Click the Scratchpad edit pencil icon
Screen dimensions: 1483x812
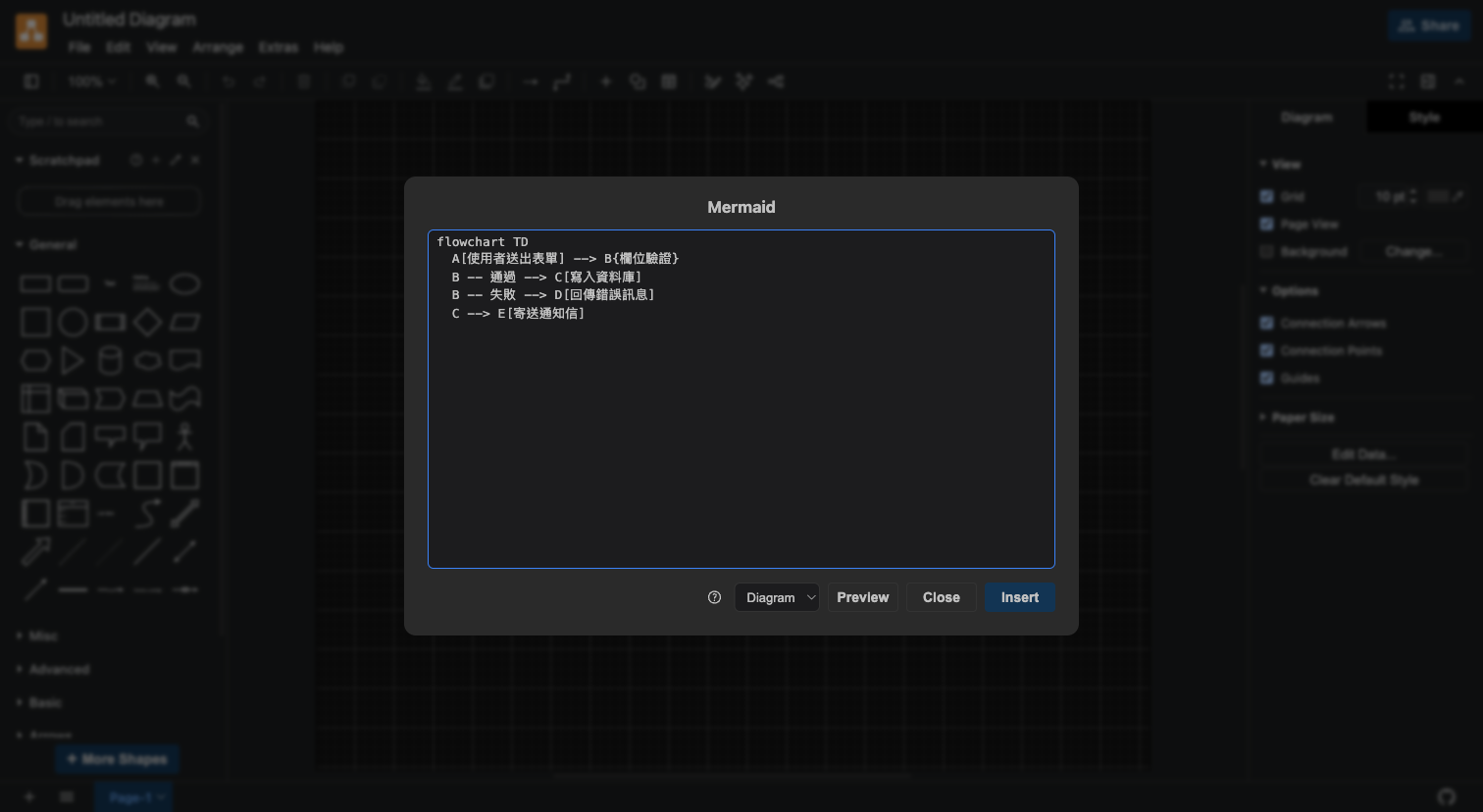tap(176, 160)
